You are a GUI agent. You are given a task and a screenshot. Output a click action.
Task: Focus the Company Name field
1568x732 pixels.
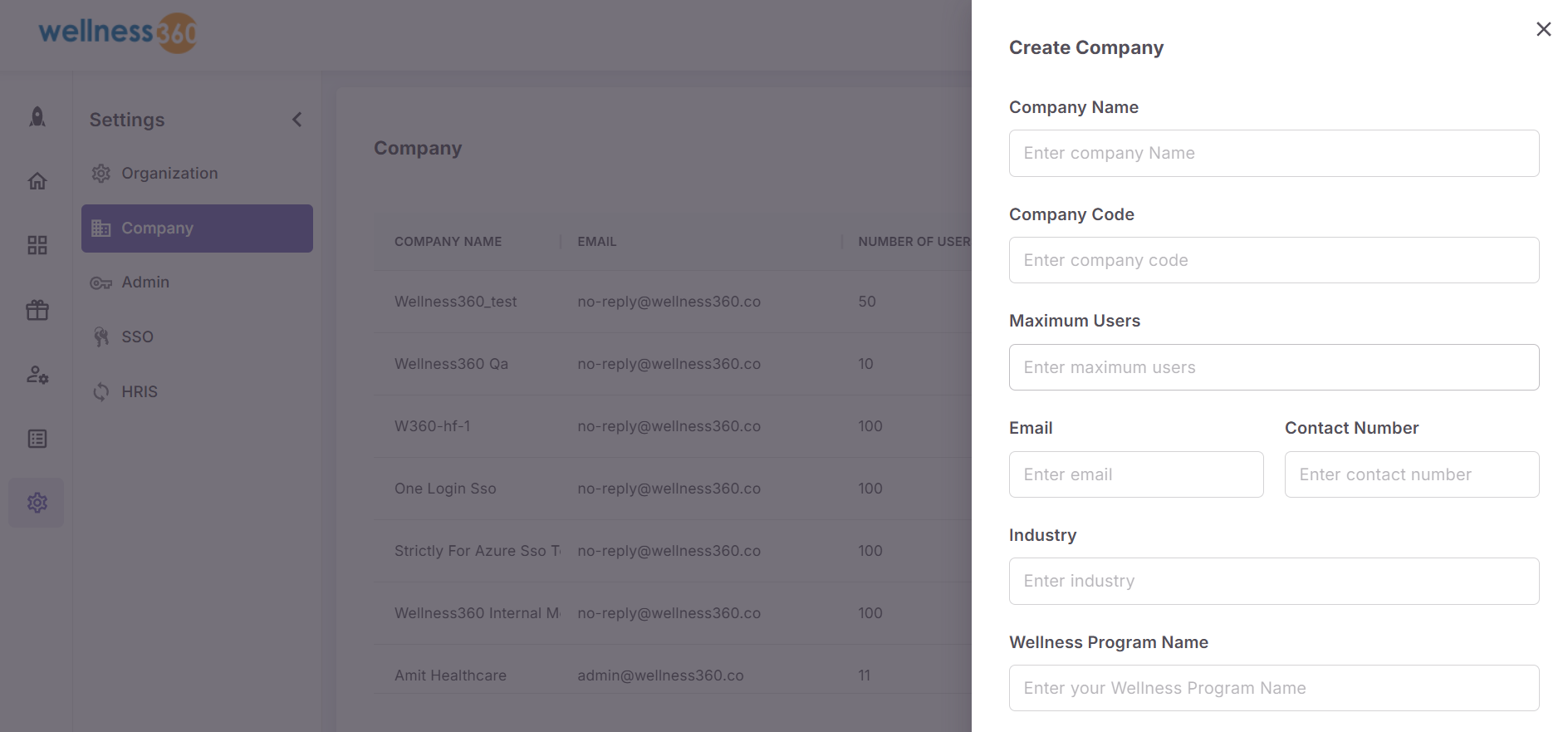(1274, 153)
